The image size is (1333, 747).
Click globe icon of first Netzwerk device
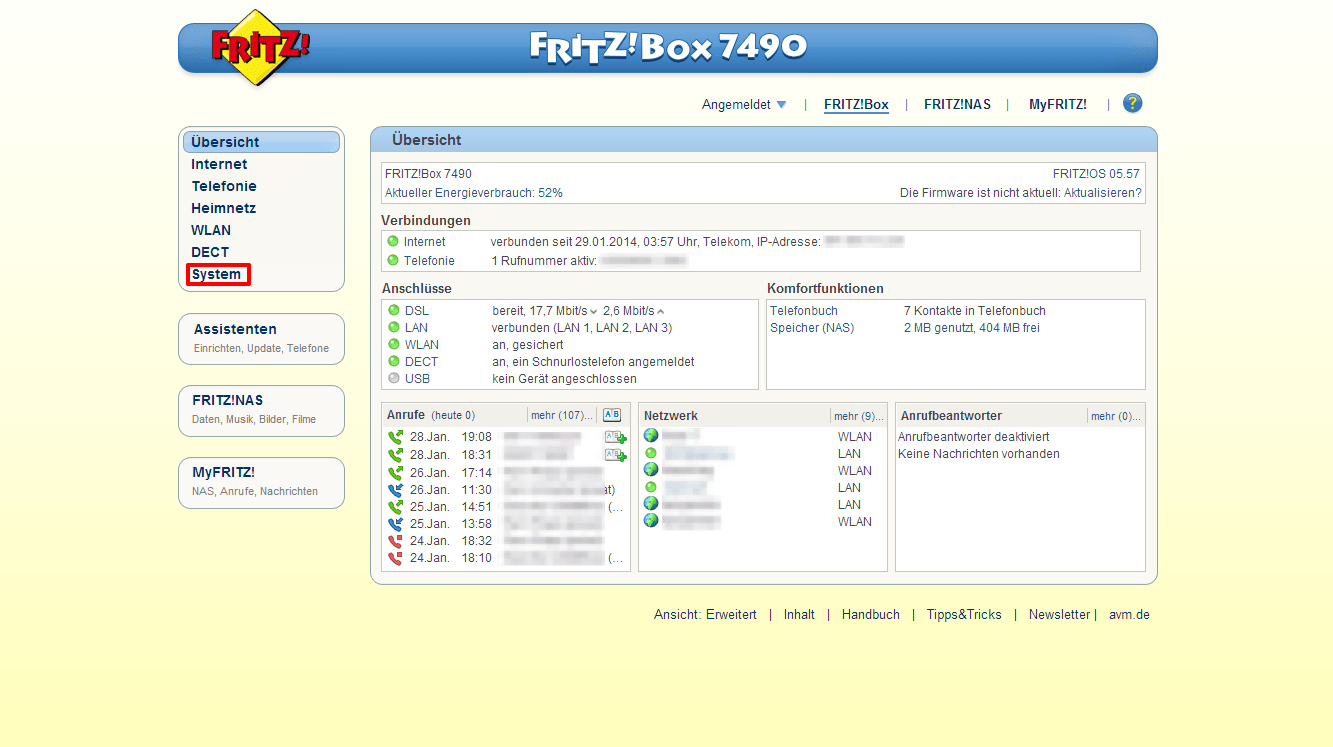651,436
